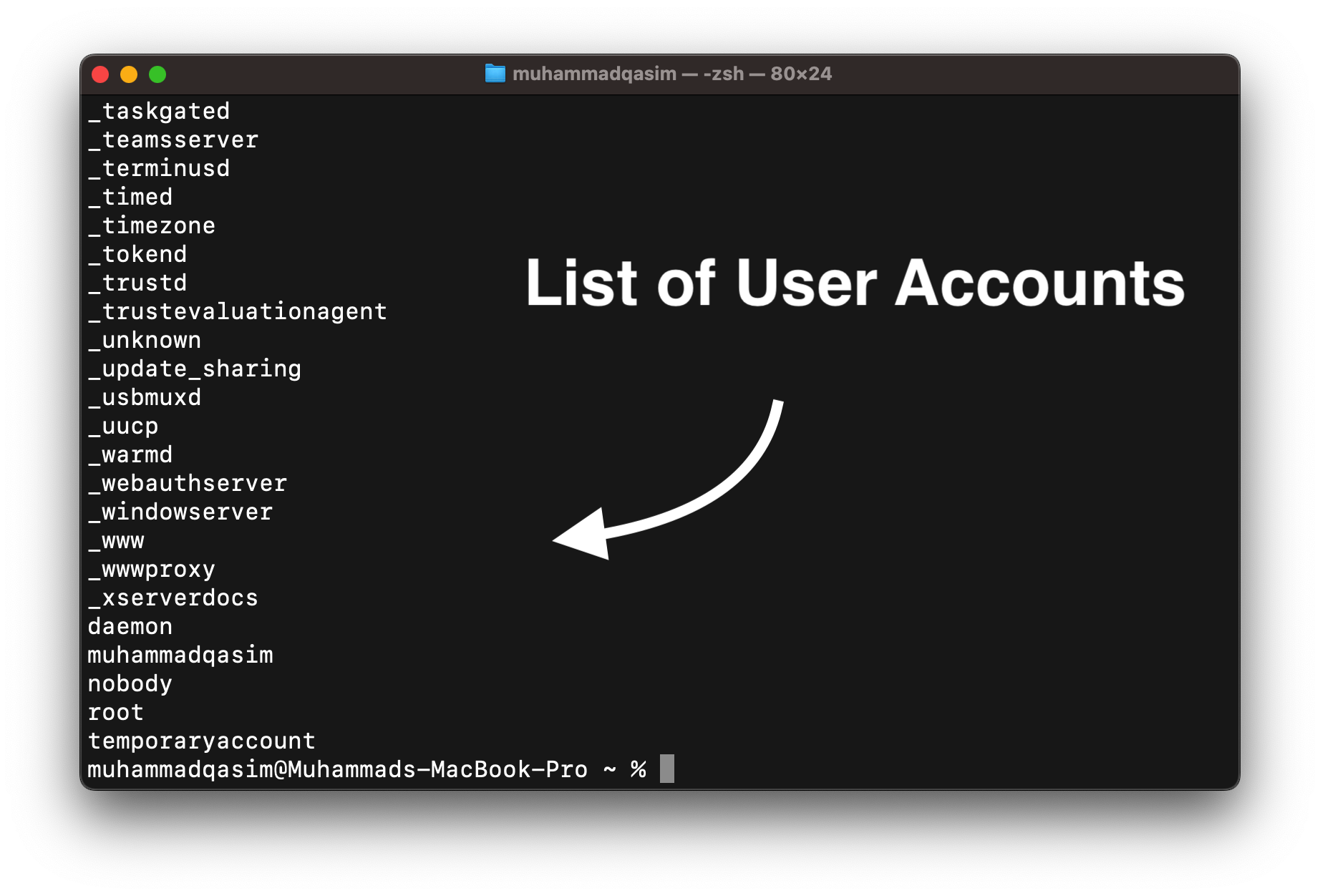Click the 'muhammadqasim' user account line
1320x896 pixels.
(180, 655)
